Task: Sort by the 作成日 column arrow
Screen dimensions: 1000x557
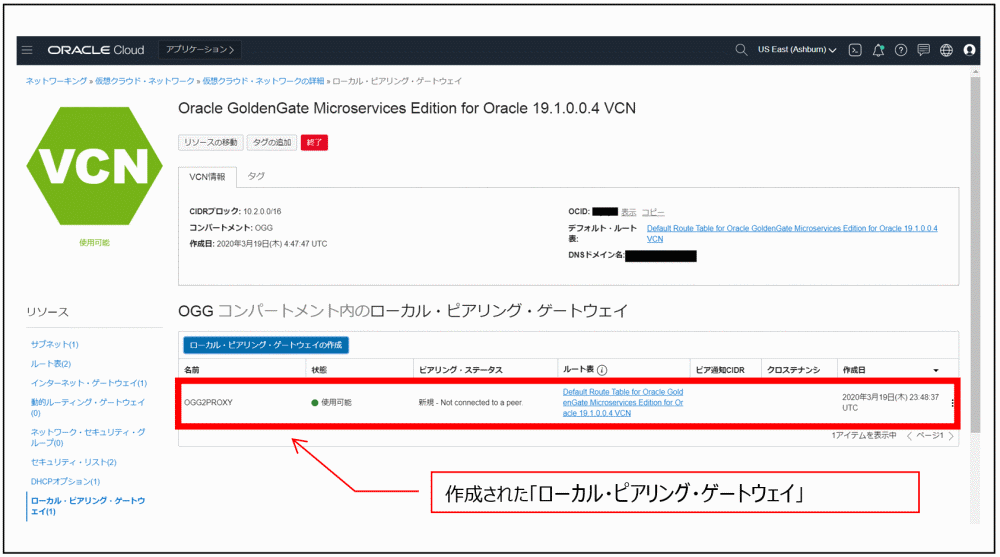Action: click(936, 370)
